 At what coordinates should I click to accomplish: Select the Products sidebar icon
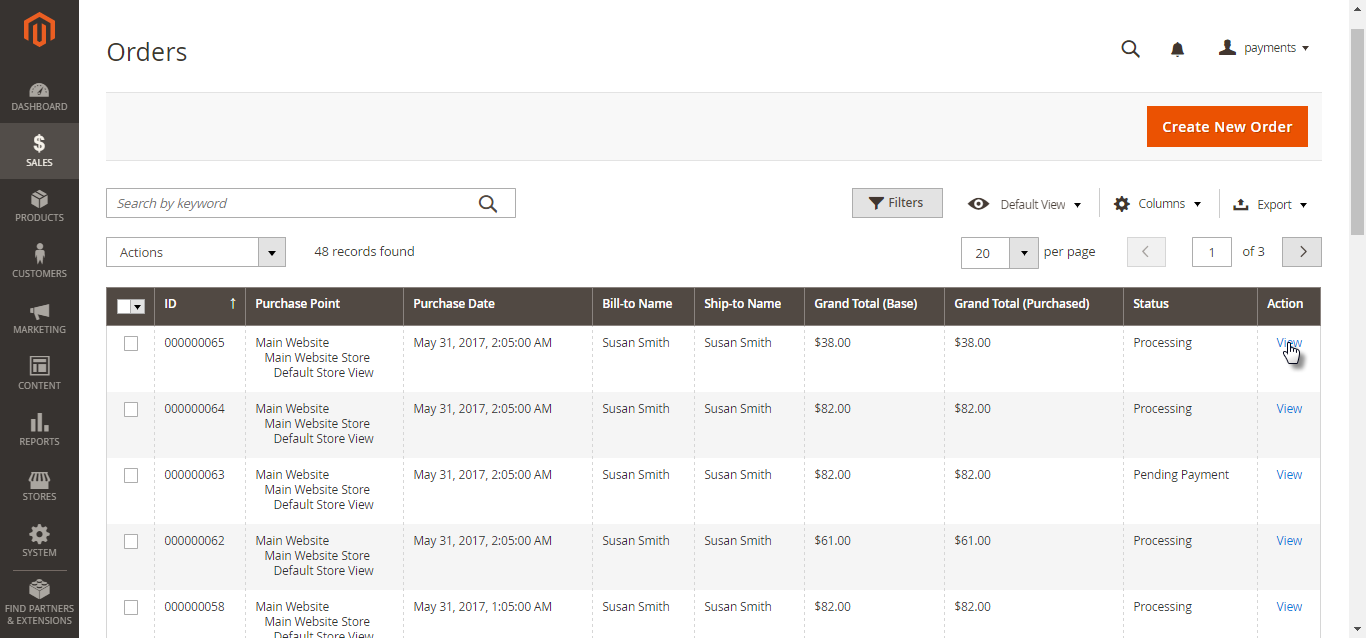(39, 205)
